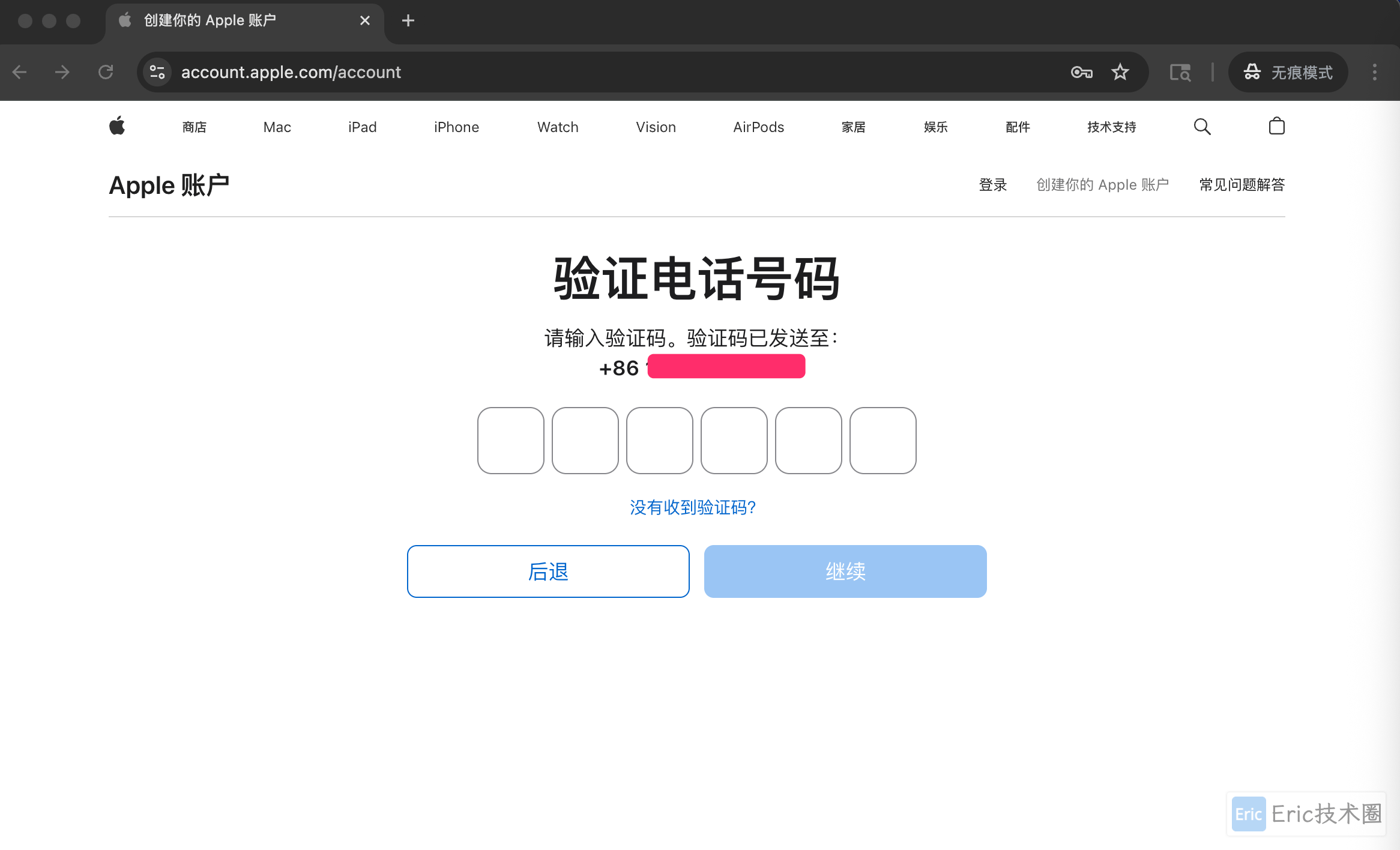
Task: Open 家居 in the navigation menu
Action: 854,127
